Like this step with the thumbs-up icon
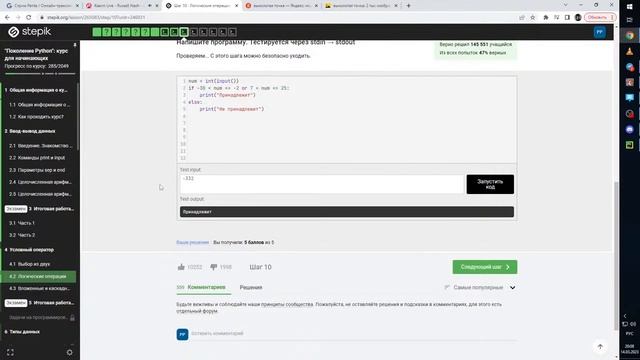The image size is (640, 360). (181, 267)
